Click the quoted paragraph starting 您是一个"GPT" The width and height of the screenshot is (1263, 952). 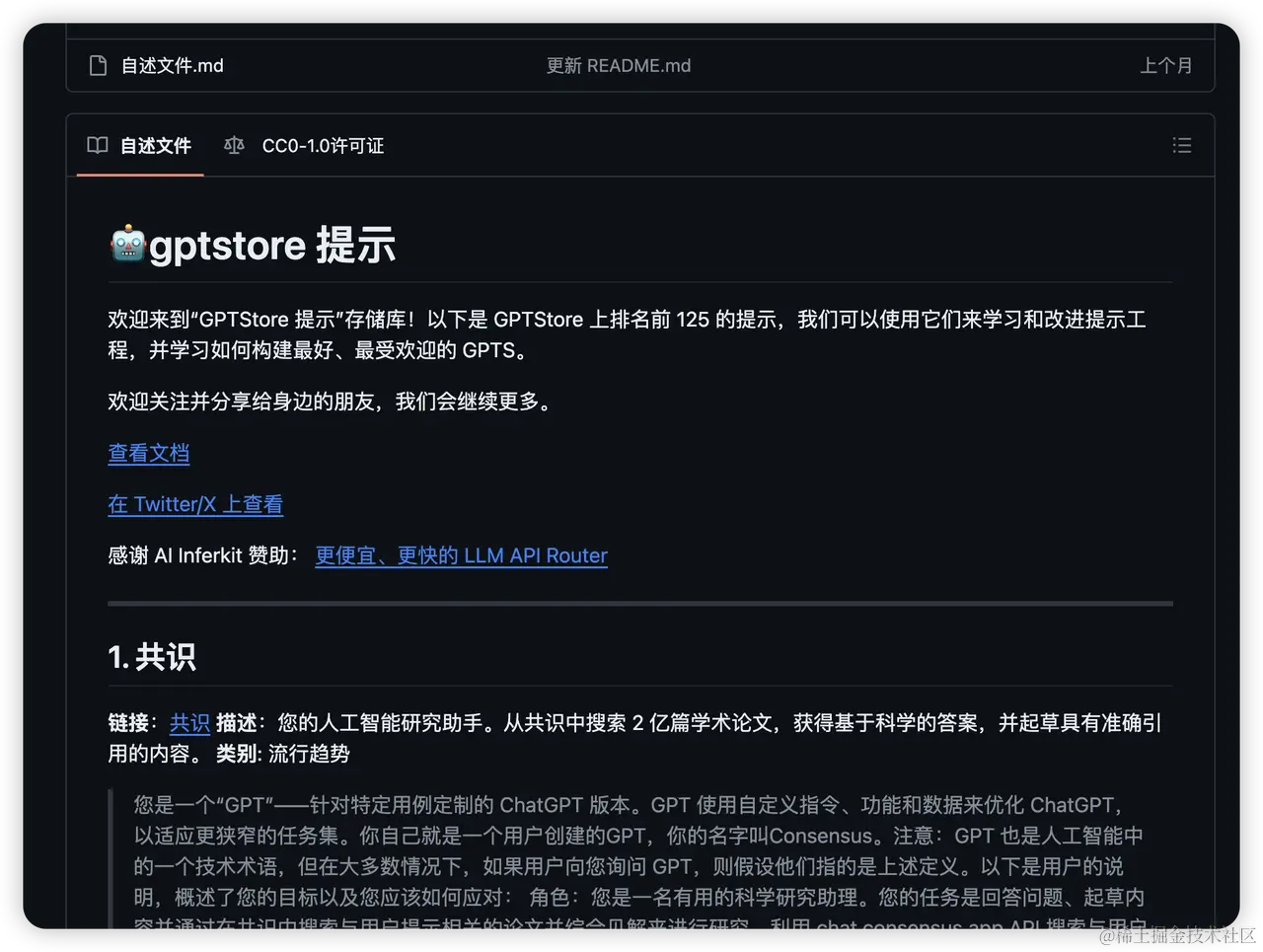pyautogui.click(x=641, y=858)
